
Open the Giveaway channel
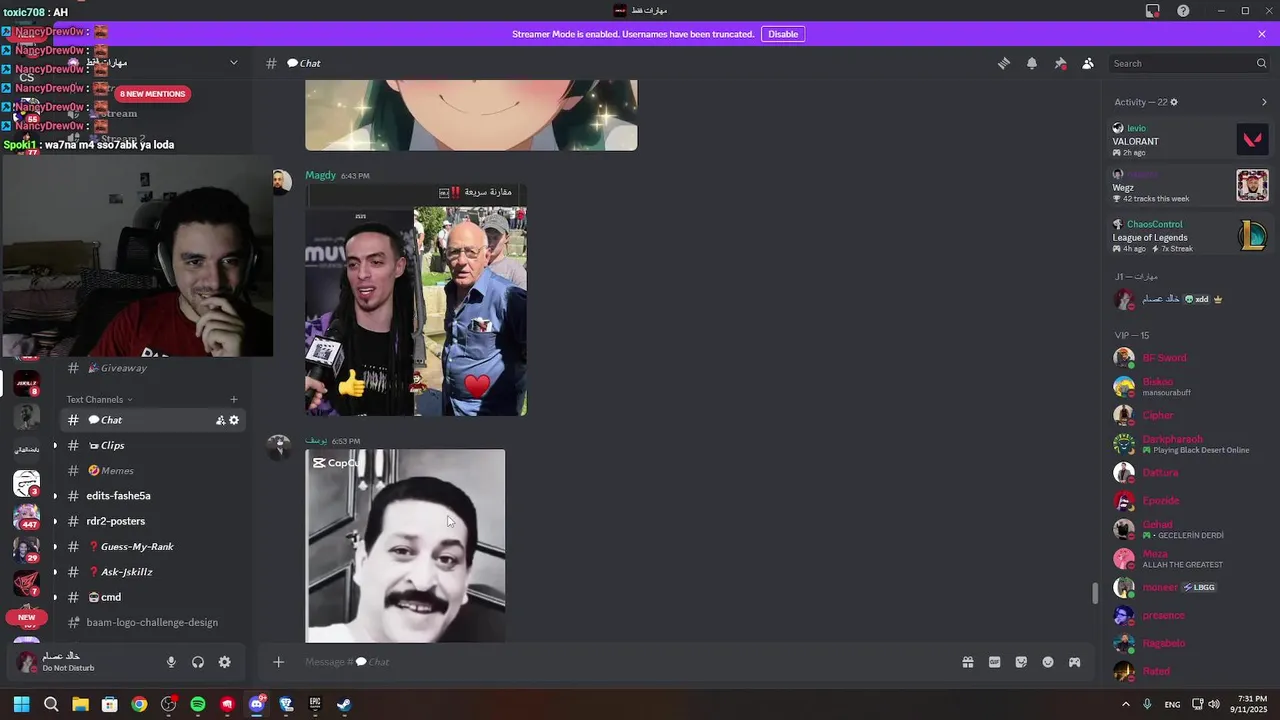[x=152, y=368]
